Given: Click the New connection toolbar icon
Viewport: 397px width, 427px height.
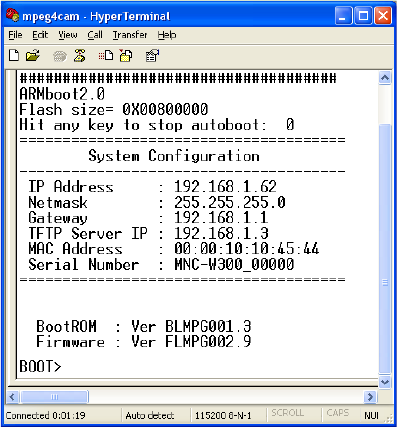Looking at the screenshot, I should pos(14,55).
